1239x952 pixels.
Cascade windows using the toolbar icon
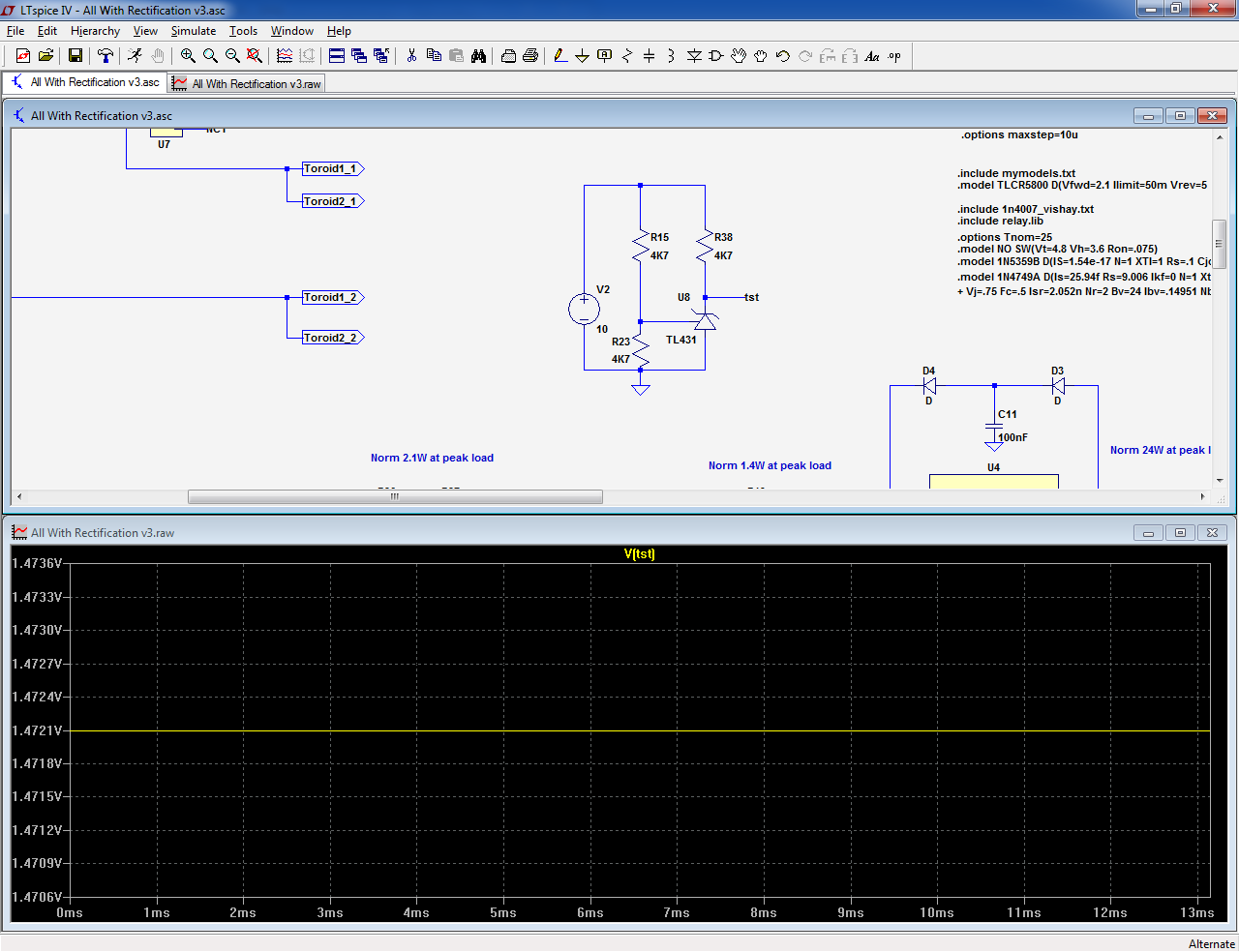(359, 56)
